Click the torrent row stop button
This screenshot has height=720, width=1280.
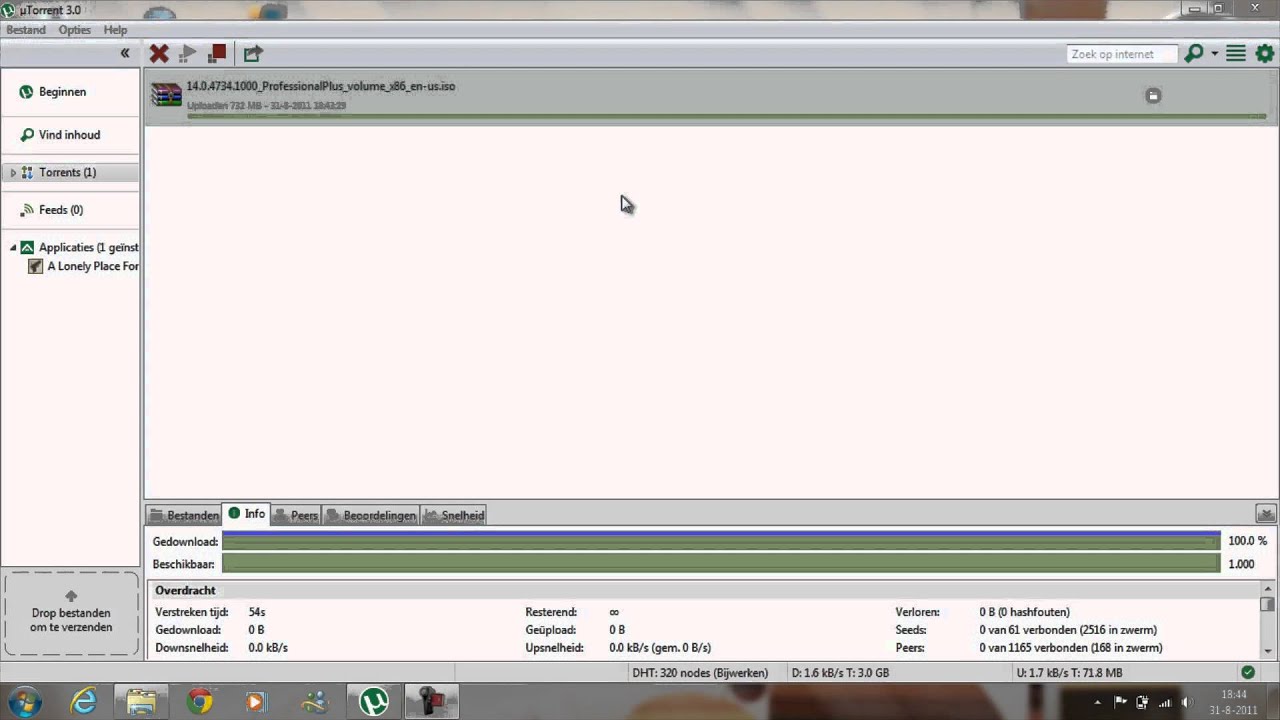[x=1153, y=96]
